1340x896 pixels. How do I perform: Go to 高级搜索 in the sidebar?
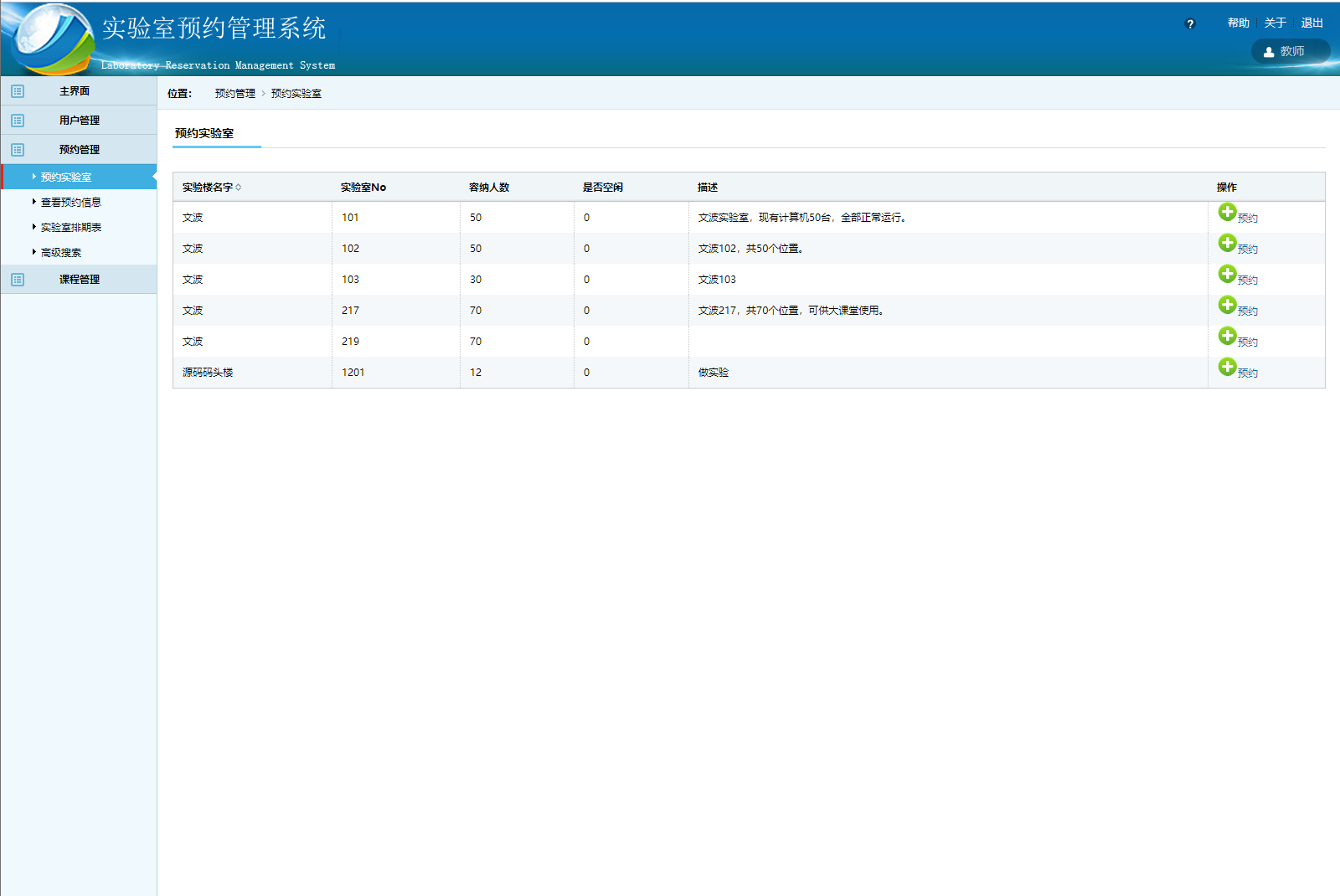[x=60, y=253]
